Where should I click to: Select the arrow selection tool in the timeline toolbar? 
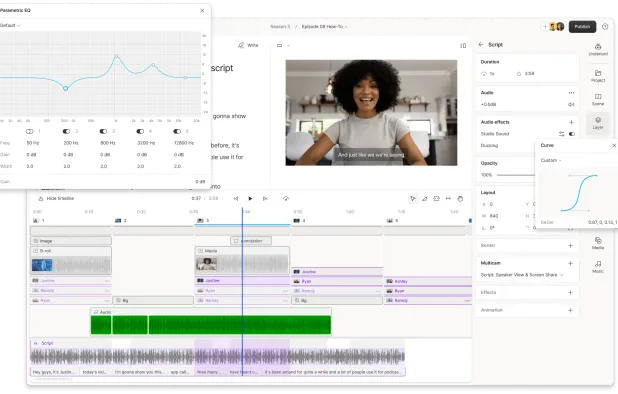pos(413,199)
